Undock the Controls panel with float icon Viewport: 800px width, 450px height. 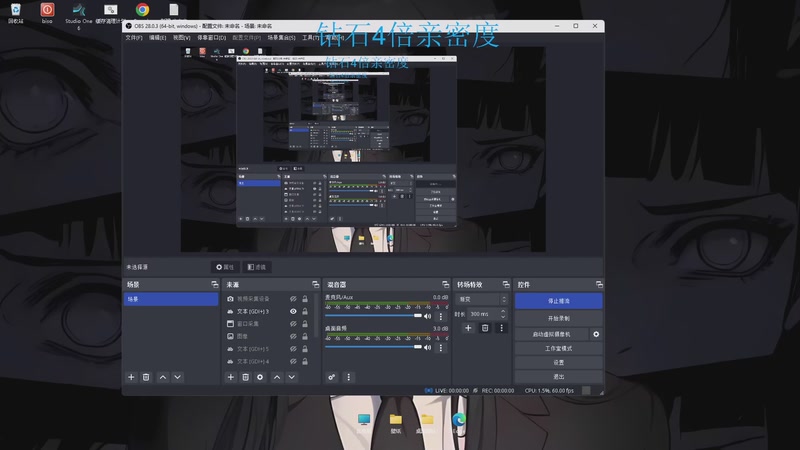[x=599, y=285]
